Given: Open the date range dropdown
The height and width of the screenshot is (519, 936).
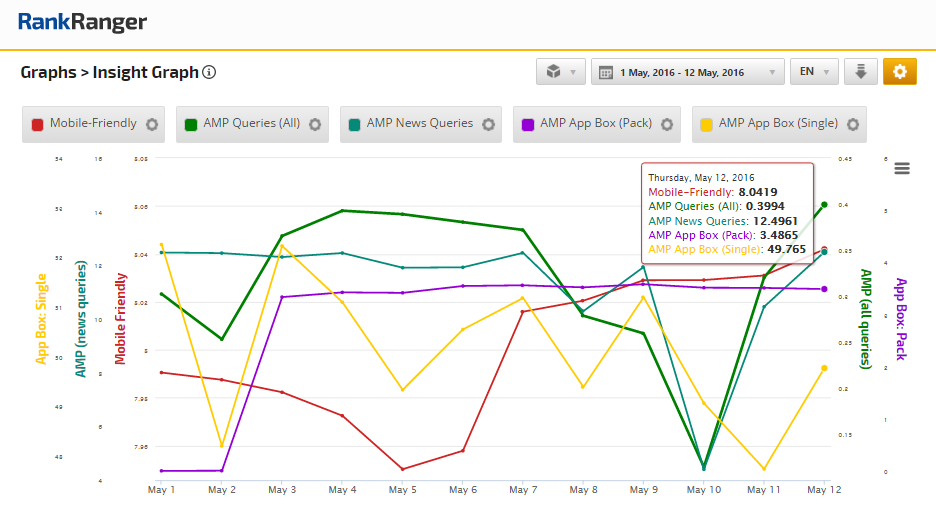Looking at the screenshot, I should click(687, 72).
